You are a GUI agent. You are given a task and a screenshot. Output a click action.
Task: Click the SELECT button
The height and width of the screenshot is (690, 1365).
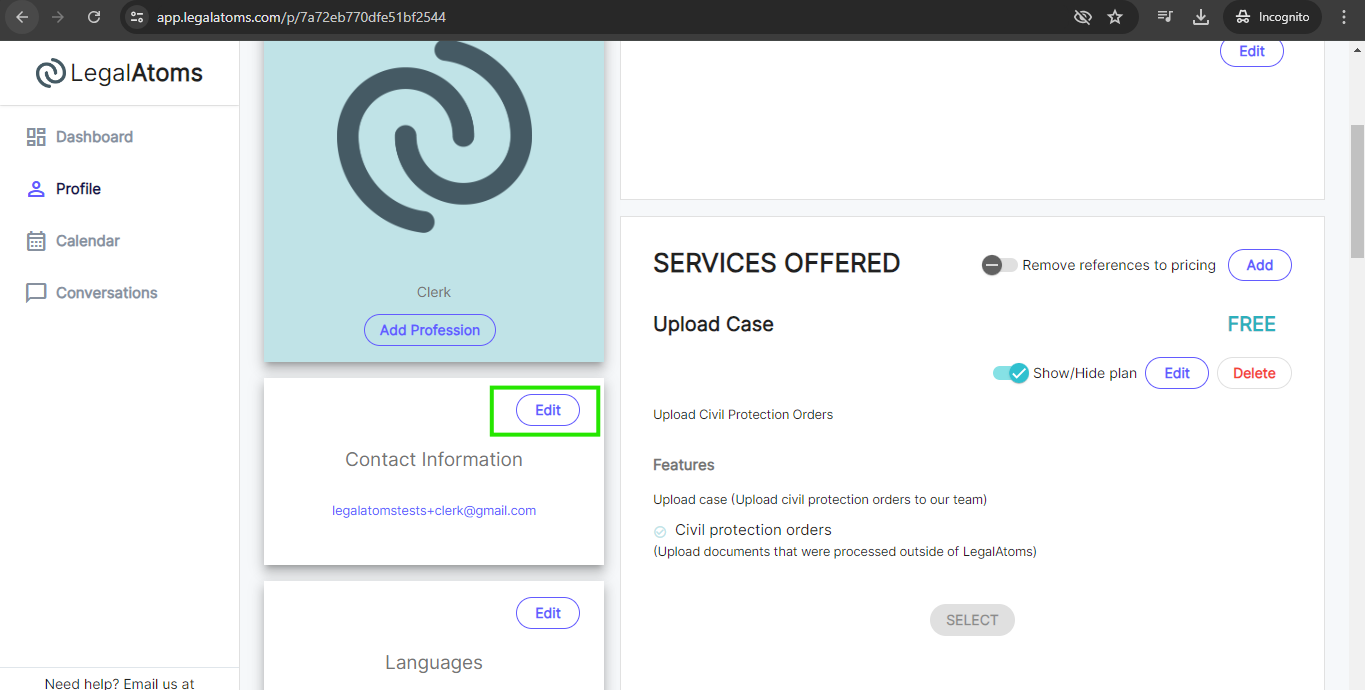[x=972, y=620]
